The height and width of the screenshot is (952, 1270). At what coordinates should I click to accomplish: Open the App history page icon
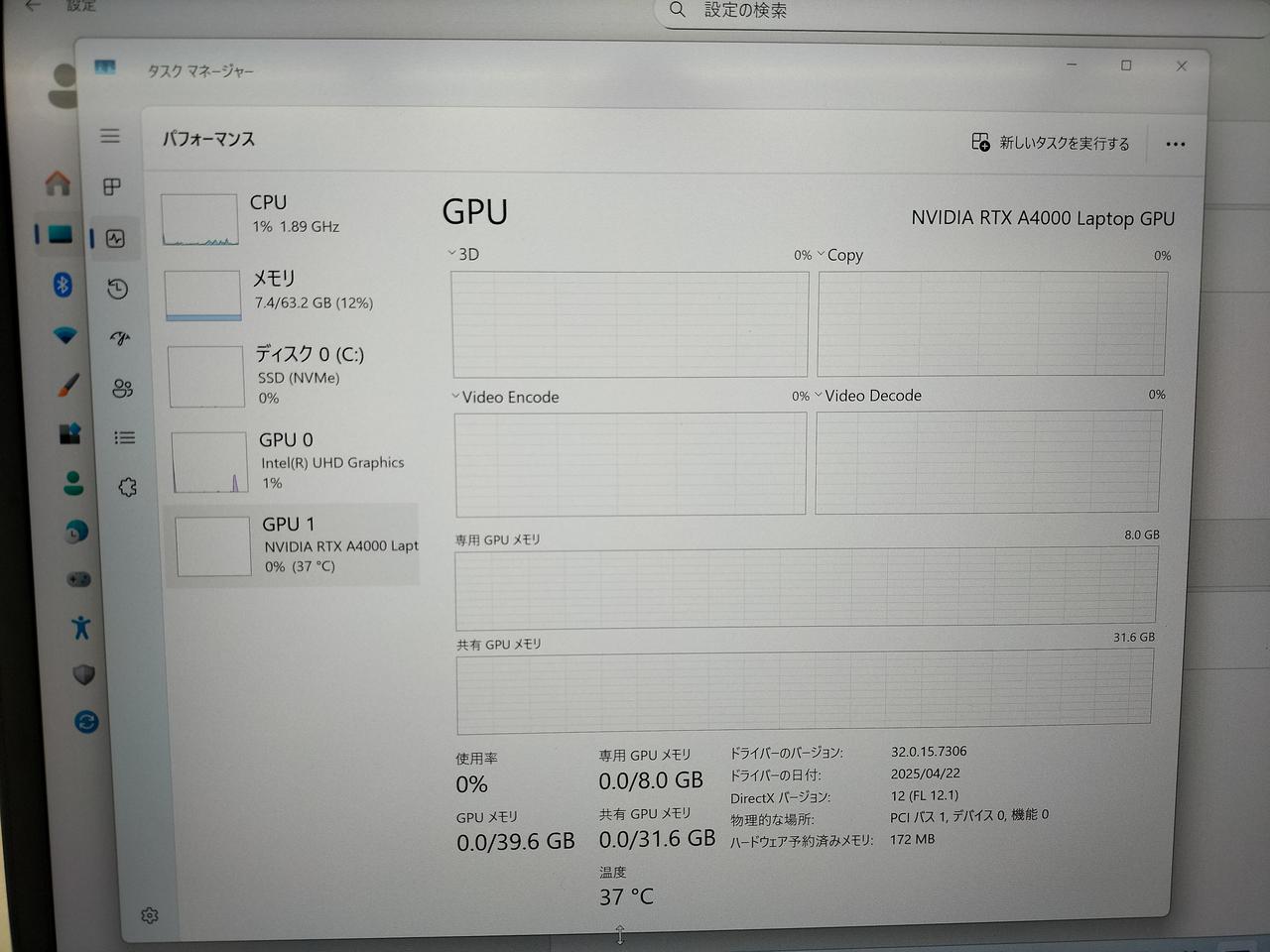(117, 289)
